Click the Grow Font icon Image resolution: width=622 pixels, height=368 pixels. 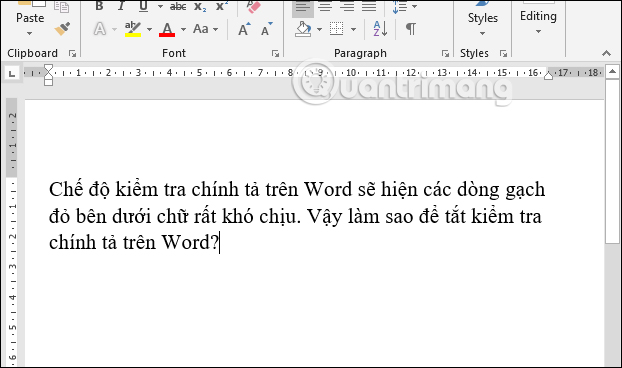(x=244, y=29)
